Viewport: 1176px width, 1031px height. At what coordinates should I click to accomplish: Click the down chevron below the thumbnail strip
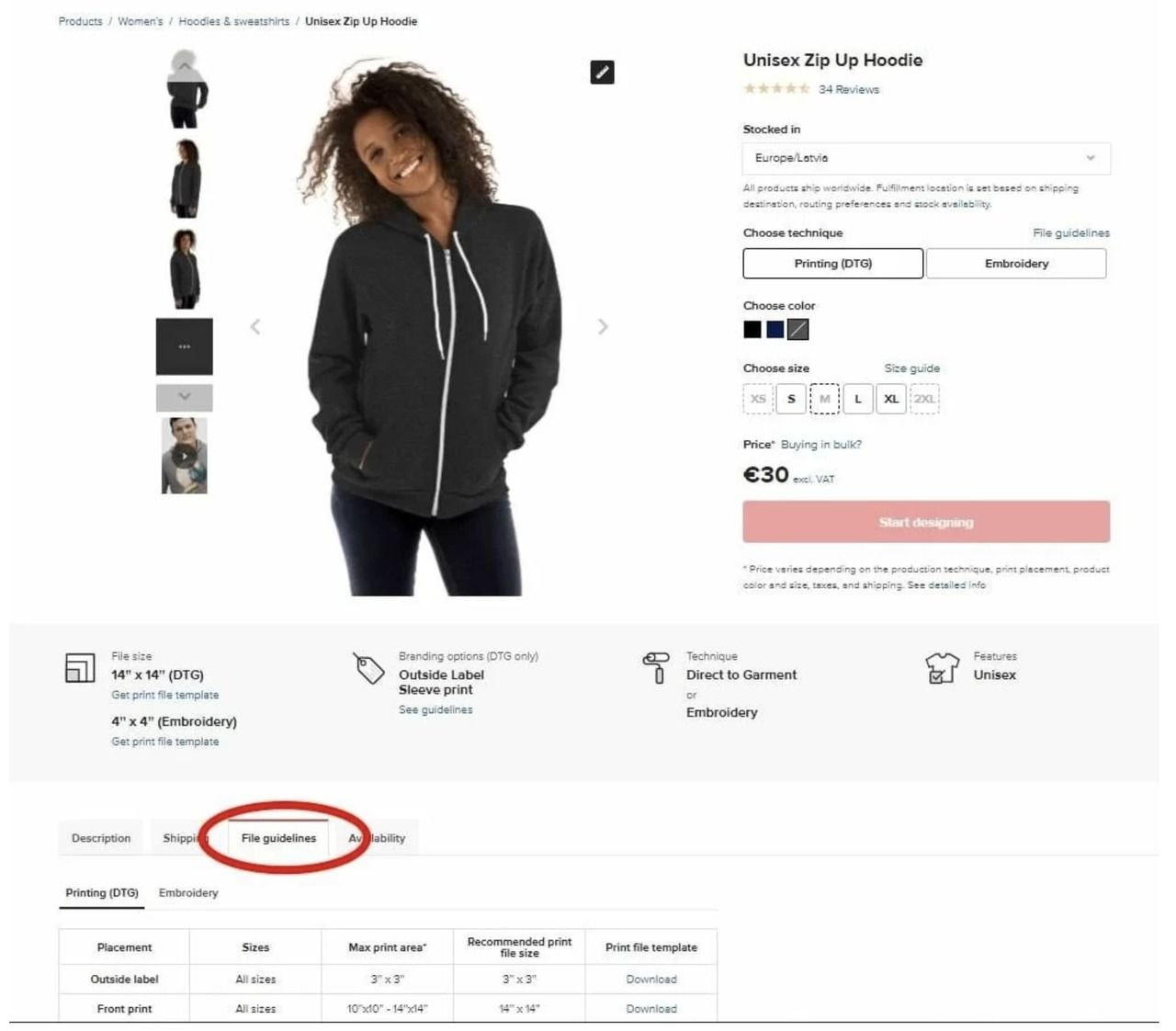point(184,397)
